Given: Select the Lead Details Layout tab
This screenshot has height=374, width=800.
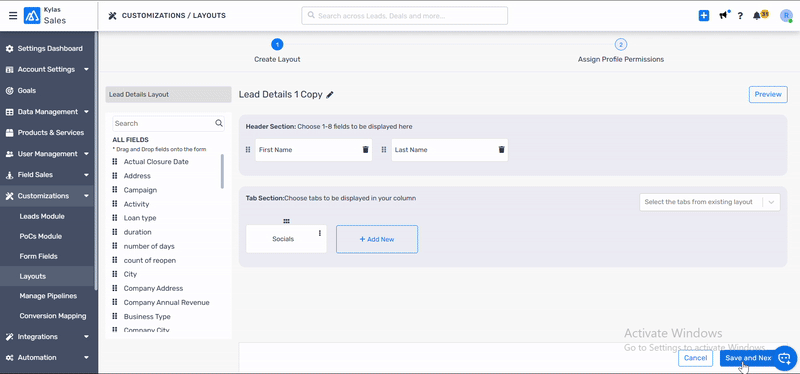Looking at the screenshot, I should point(168,94).
